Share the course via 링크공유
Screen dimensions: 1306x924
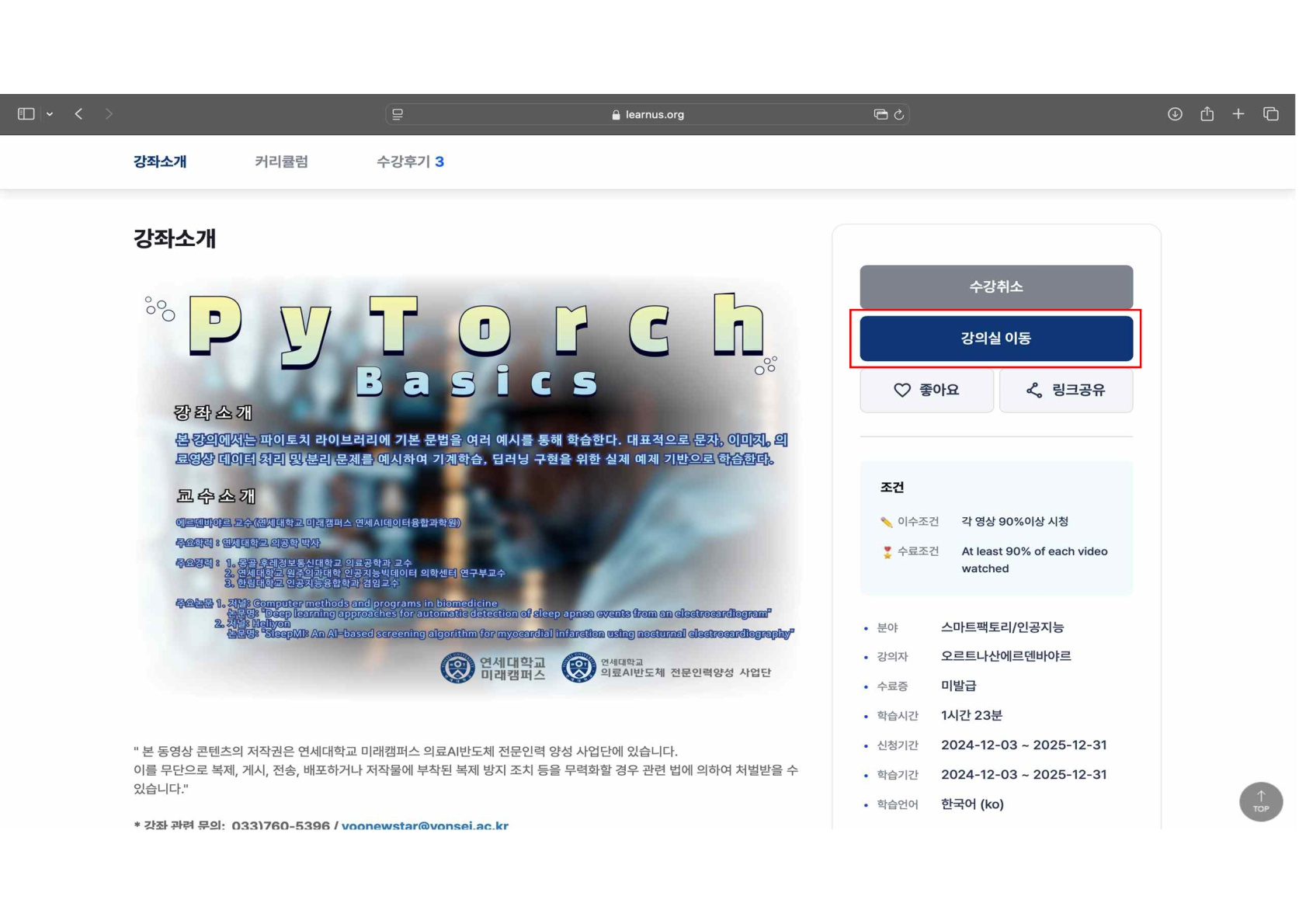click(x=1066, y=391)
